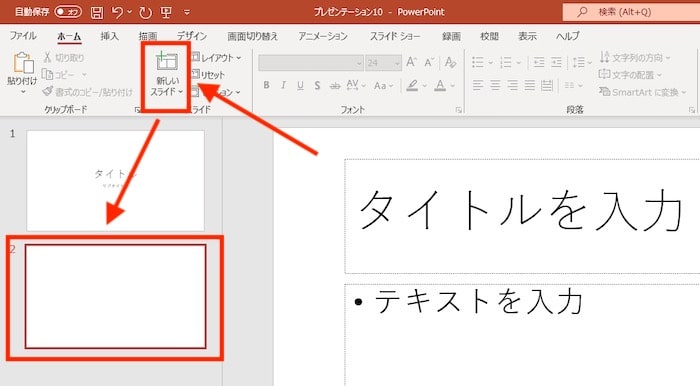Click the 貼り付け paste clipboard icon
The image size is (700, 386).
23,62
